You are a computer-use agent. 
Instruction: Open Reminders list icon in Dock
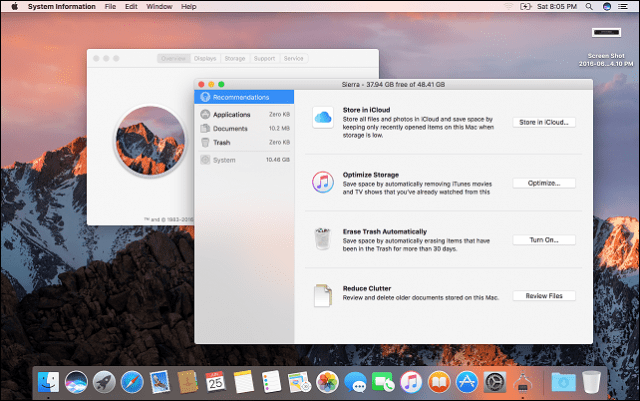(x=271, y=382)
